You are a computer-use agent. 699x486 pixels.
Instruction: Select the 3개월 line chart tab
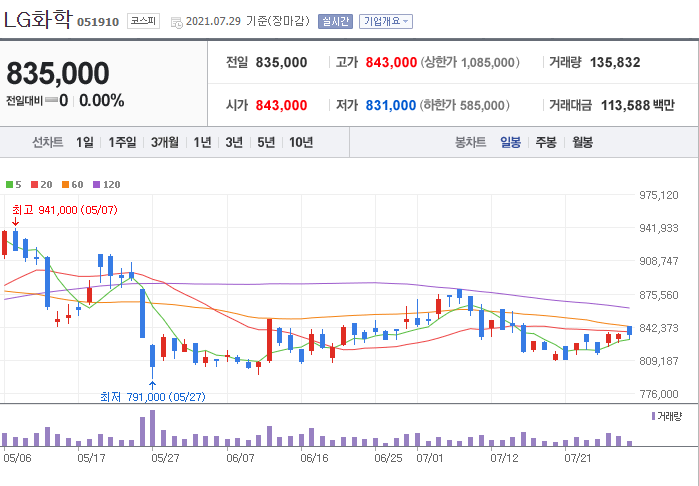point(164,142)
